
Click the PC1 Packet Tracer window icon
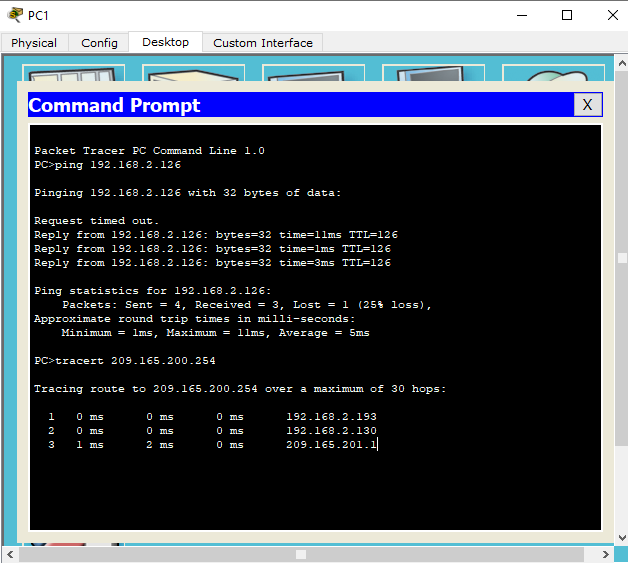(15, 15)
